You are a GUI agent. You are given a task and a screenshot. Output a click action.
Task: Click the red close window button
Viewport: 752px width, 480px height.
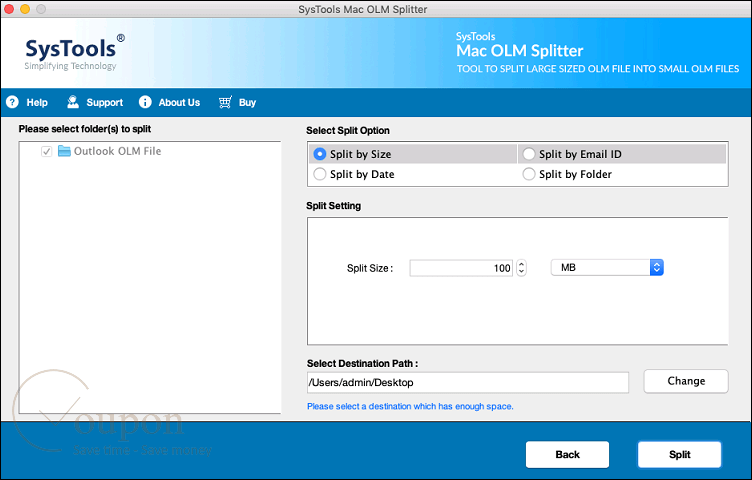click(9, 9)
